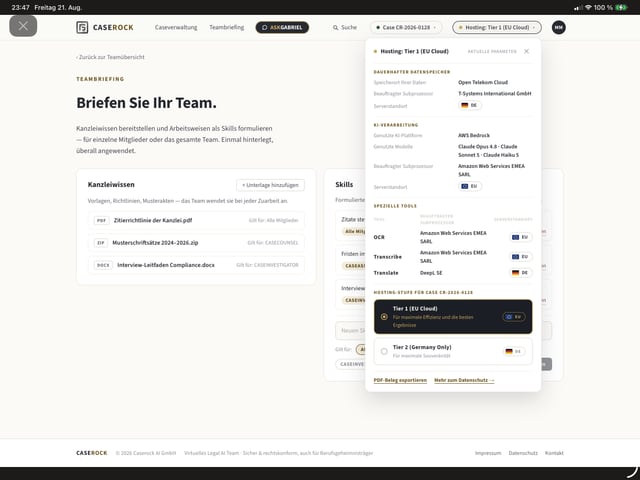
Task: Click the PDF file type badge
Action: pos(101,220)
